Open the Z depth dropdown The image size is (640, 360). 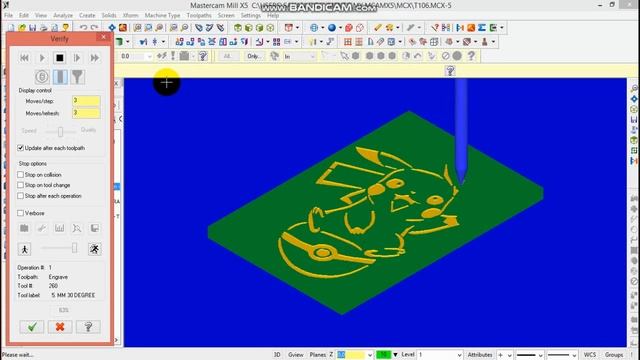coord(370,355)
